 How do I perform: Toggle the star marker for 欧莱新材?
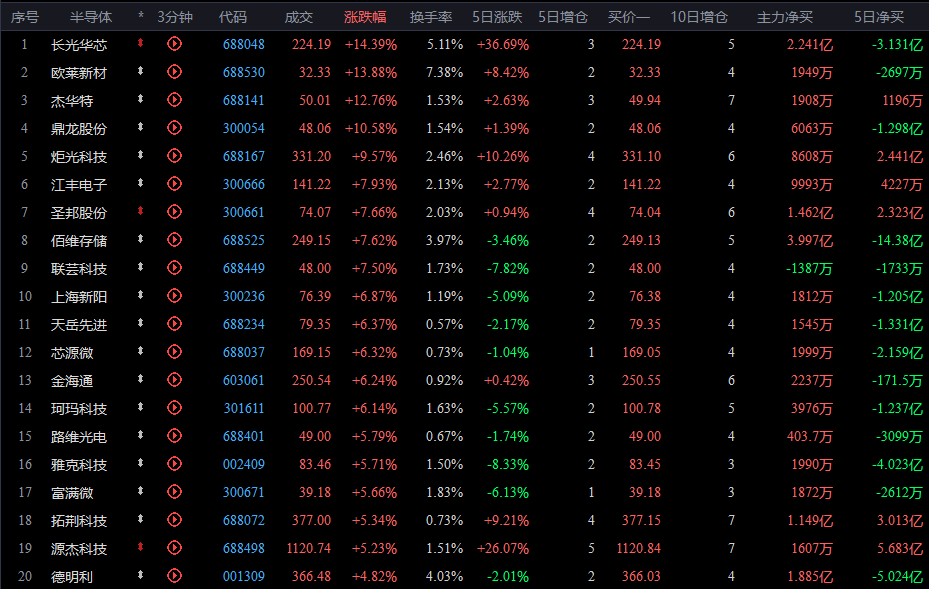tap(141, 72)
